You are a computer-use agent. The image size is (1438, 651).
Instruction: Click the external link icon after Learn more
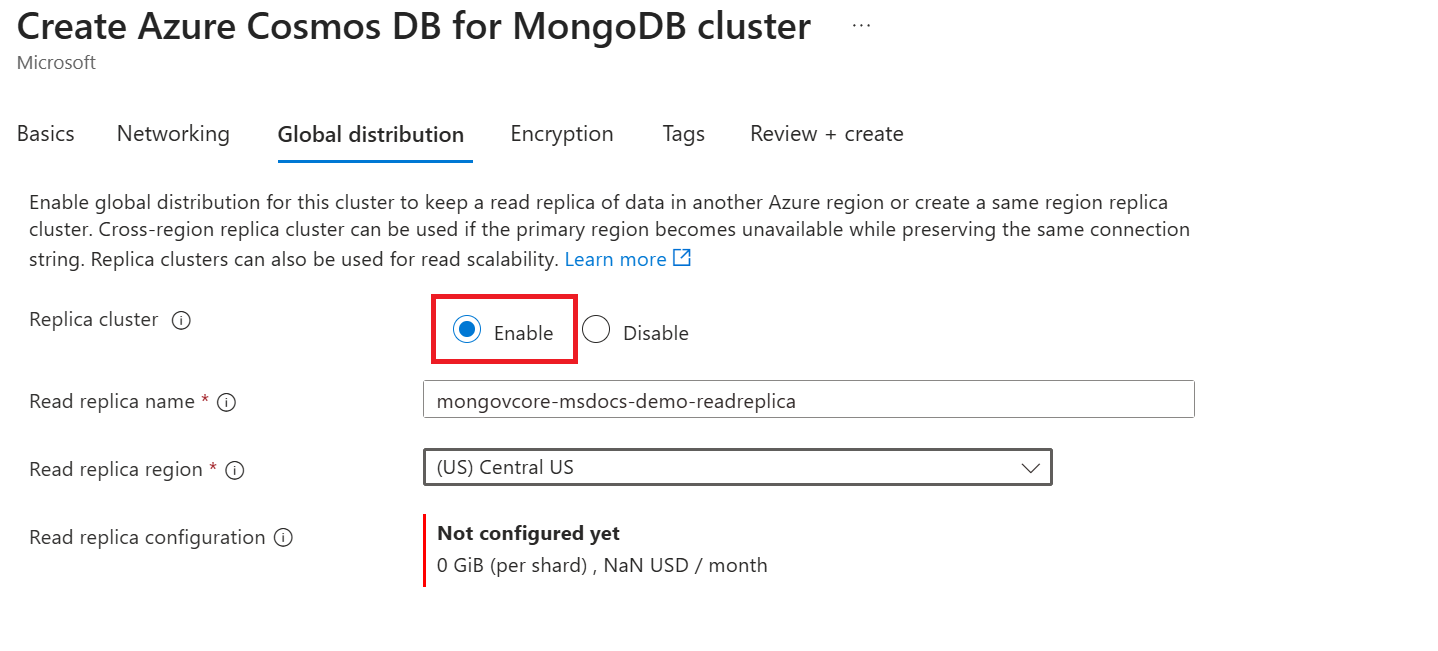tap(682, 259)
